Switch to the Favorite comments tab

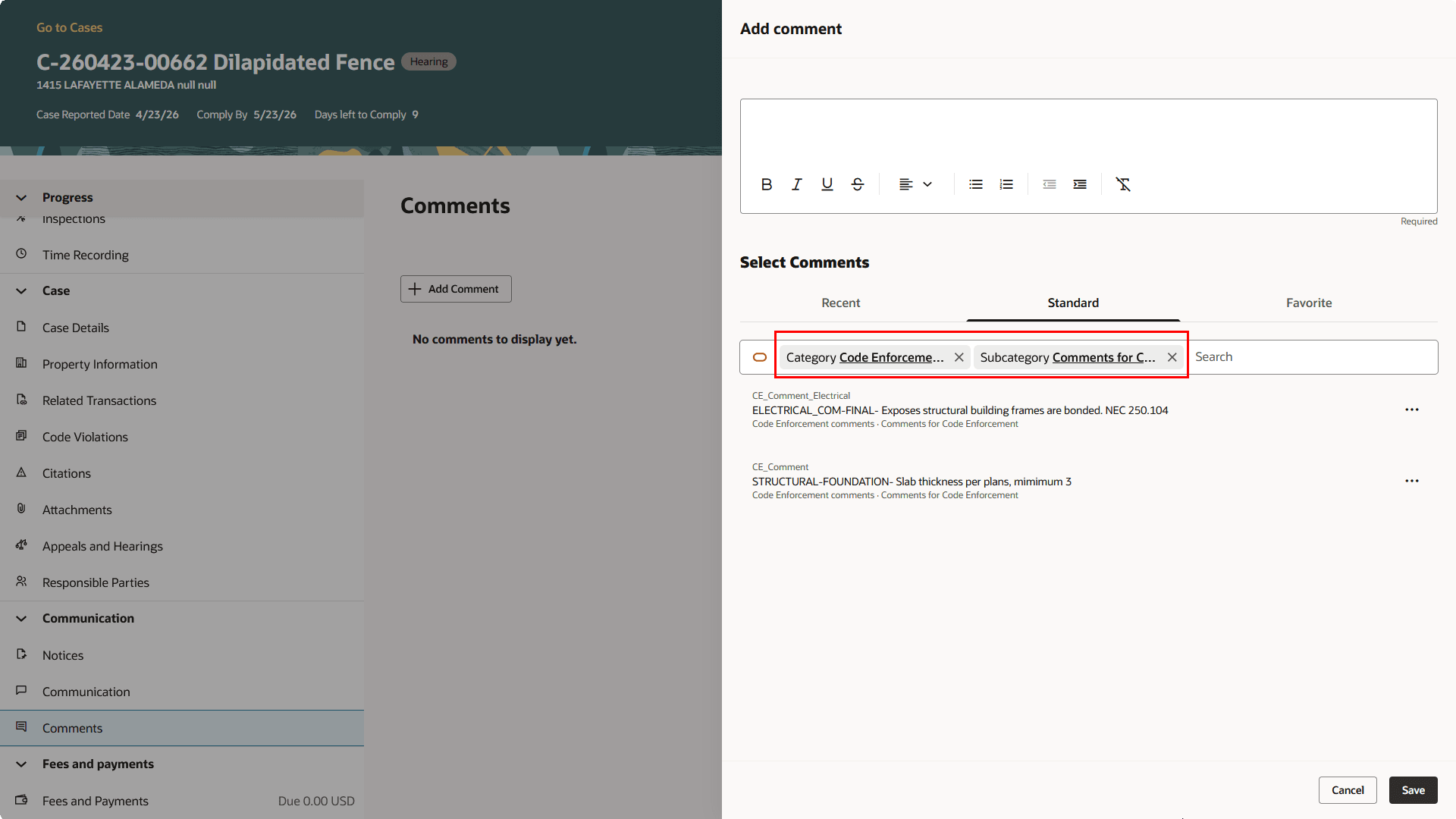pyautogui.click(x=1309, y=303)
